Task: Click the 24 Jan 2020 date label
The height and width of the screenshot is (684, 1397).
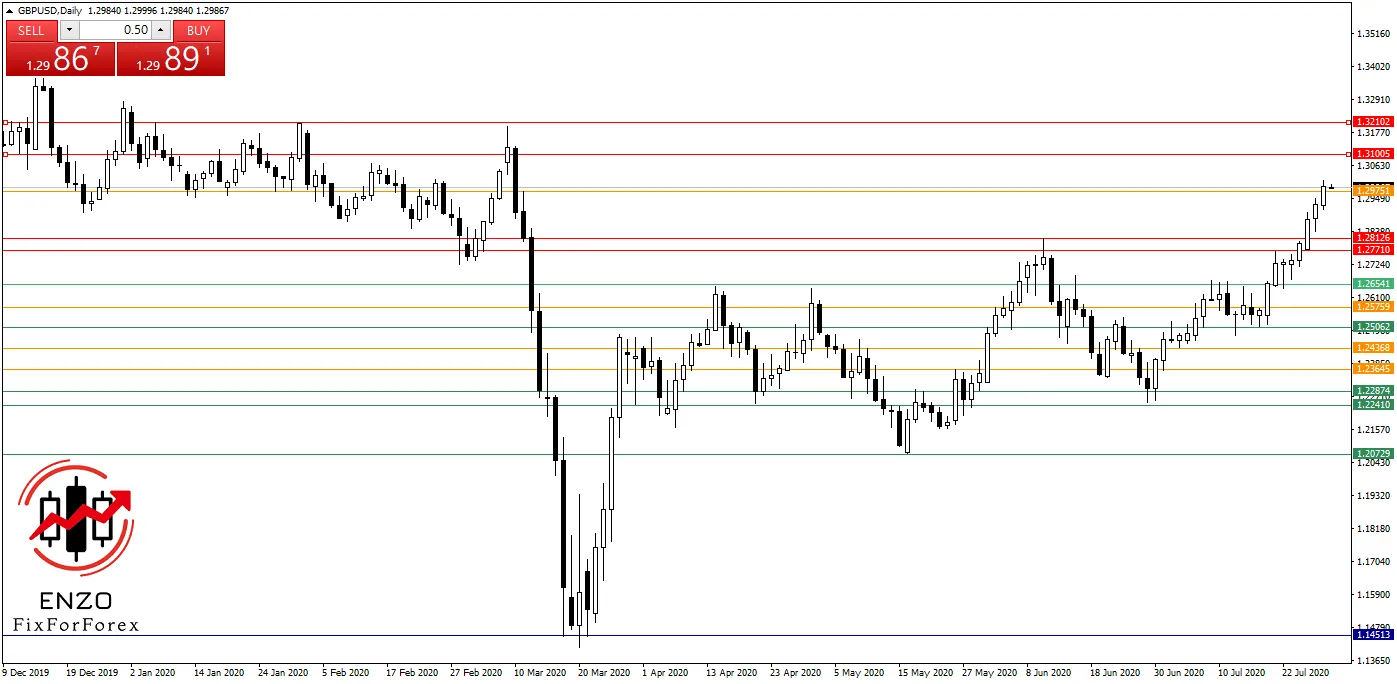Action: pyautogui.click(x=283, y=674)
